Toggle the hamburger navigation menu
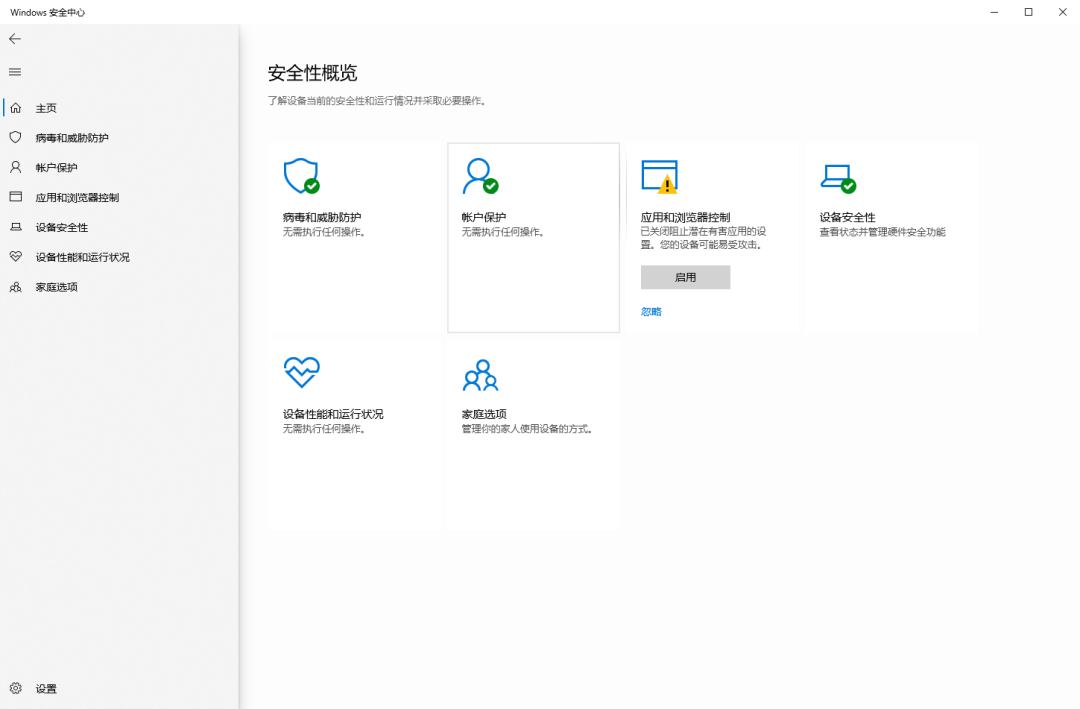The width and height of the screenshot is (1080, 709). (15, 72)
